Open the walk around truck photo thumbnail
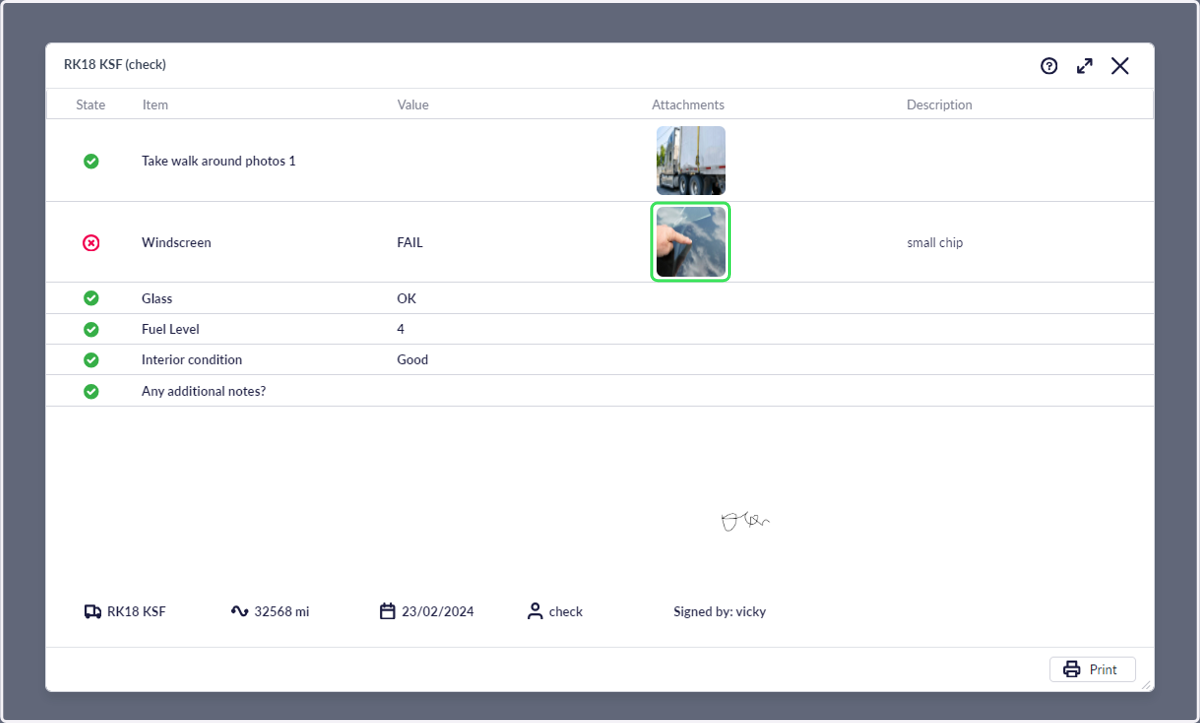 691,160
